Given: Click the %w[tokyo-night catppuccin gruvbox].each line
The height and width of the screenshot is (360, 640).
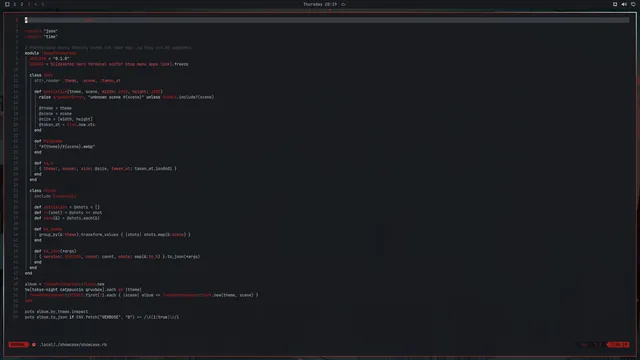Looking at the screenshot, I should [x=83, y=290].
